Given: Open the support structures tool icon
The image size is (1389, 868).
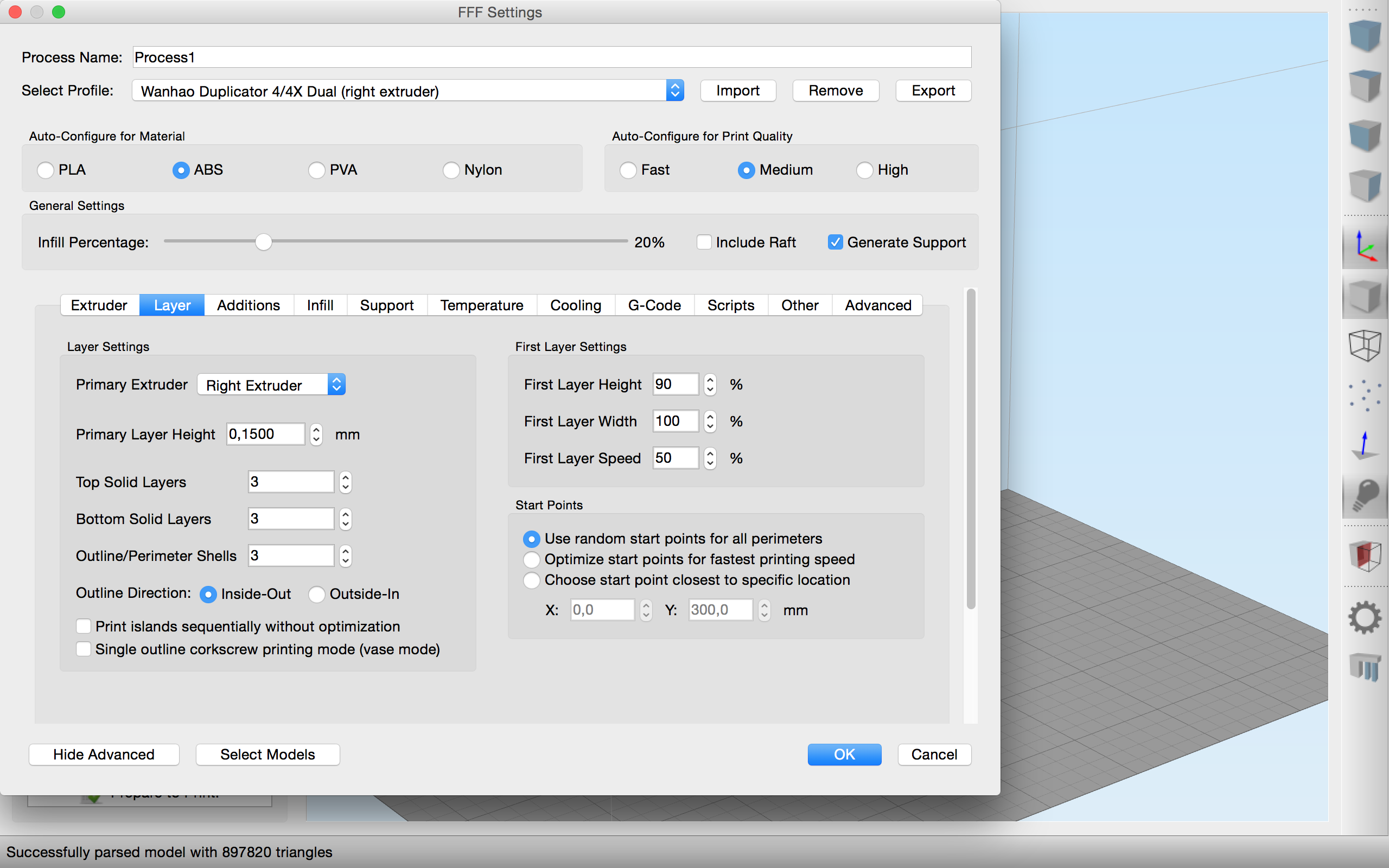Looking at the screenshot, I should coord(1365,667).
